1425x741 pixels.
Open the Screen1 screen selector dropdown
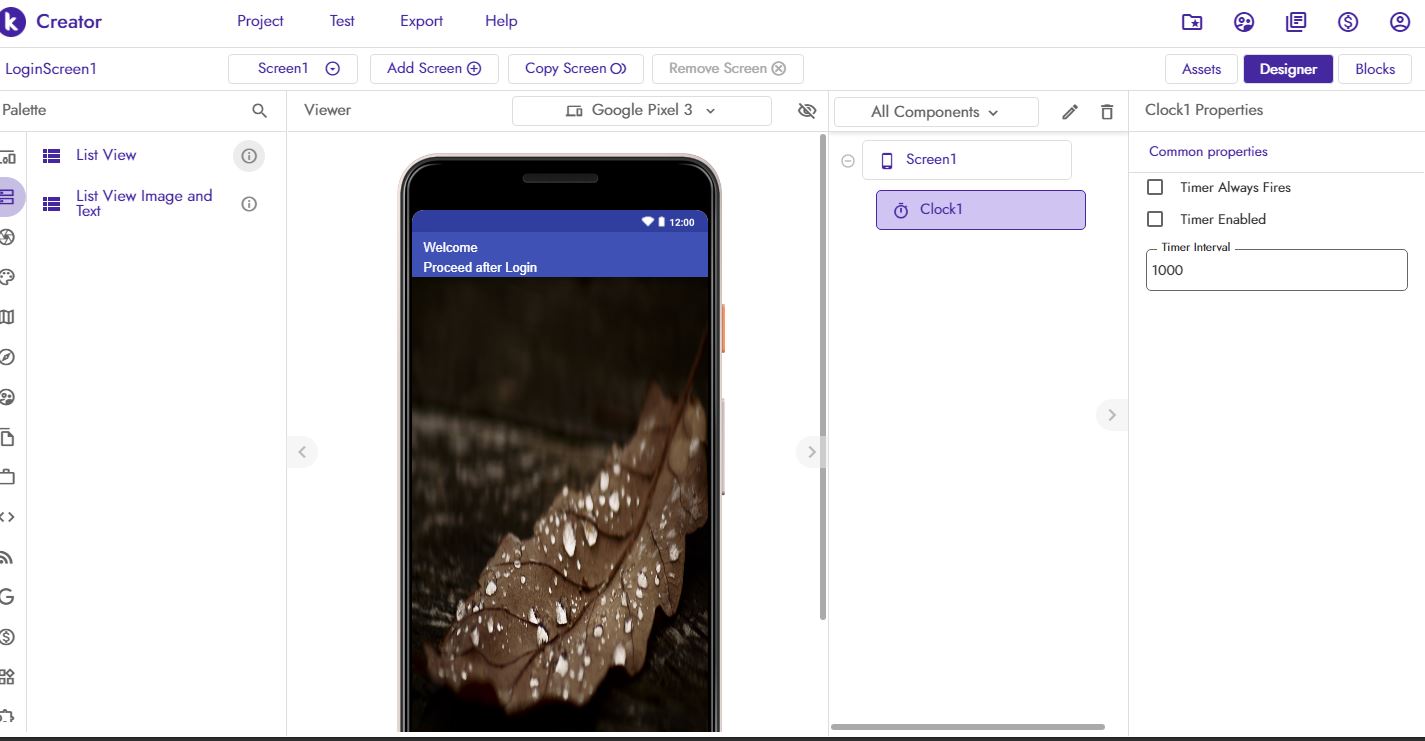293,68
